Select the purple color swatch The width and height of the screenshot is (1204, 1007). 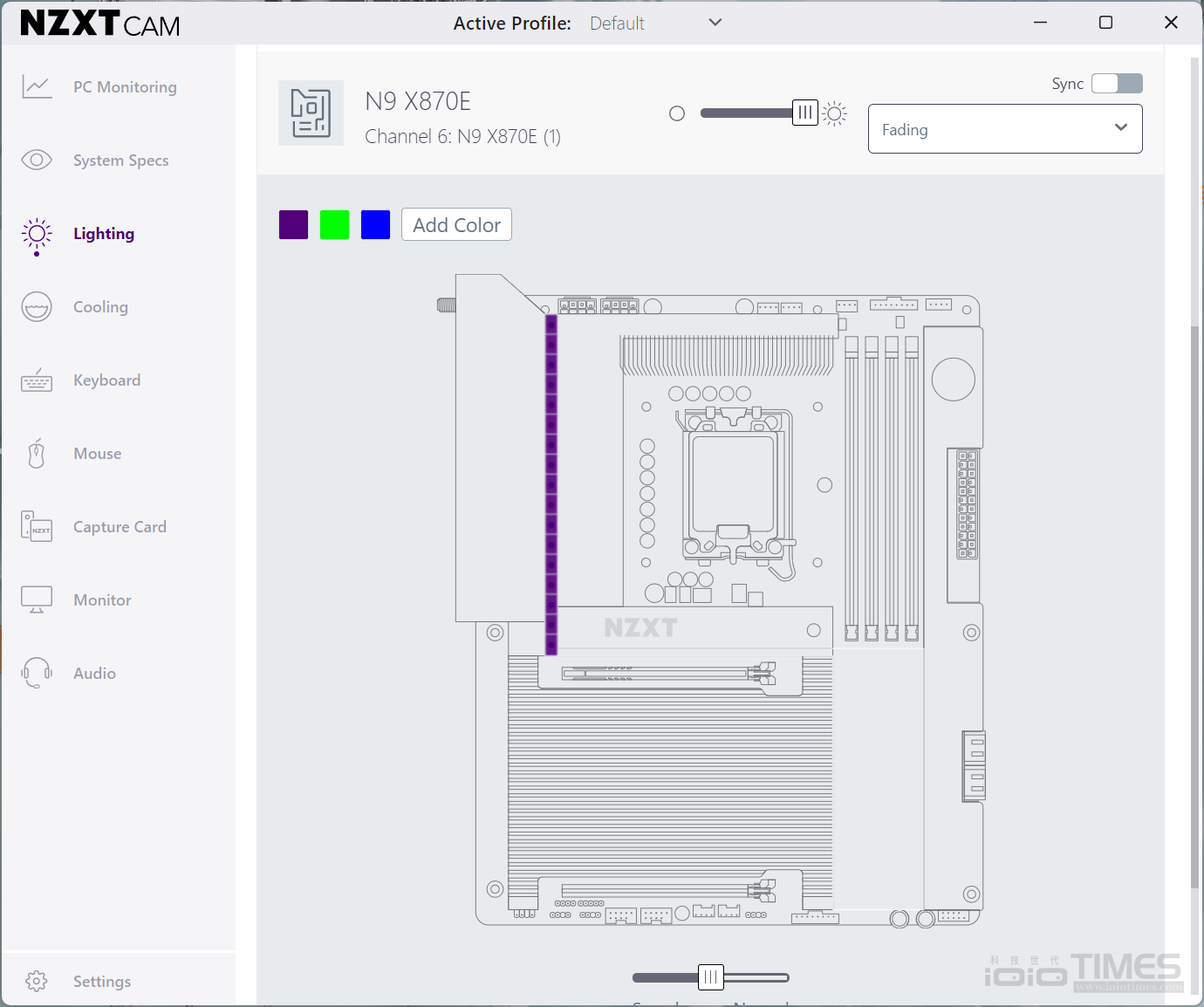(x=294, y=225)
